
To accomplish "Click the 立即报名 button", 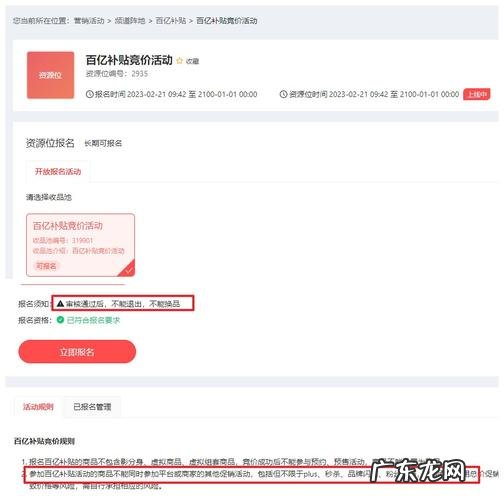I will click(x=77, y=352).
